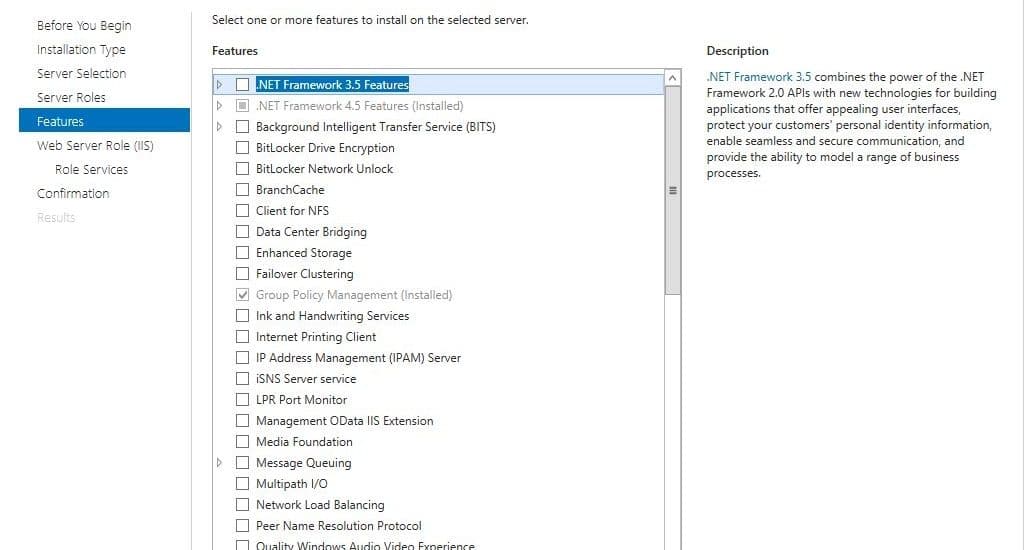1024x550 pixels.
Task: Tick the BitLocker Network Unlock checkbox
Action: tap(242, 169)
